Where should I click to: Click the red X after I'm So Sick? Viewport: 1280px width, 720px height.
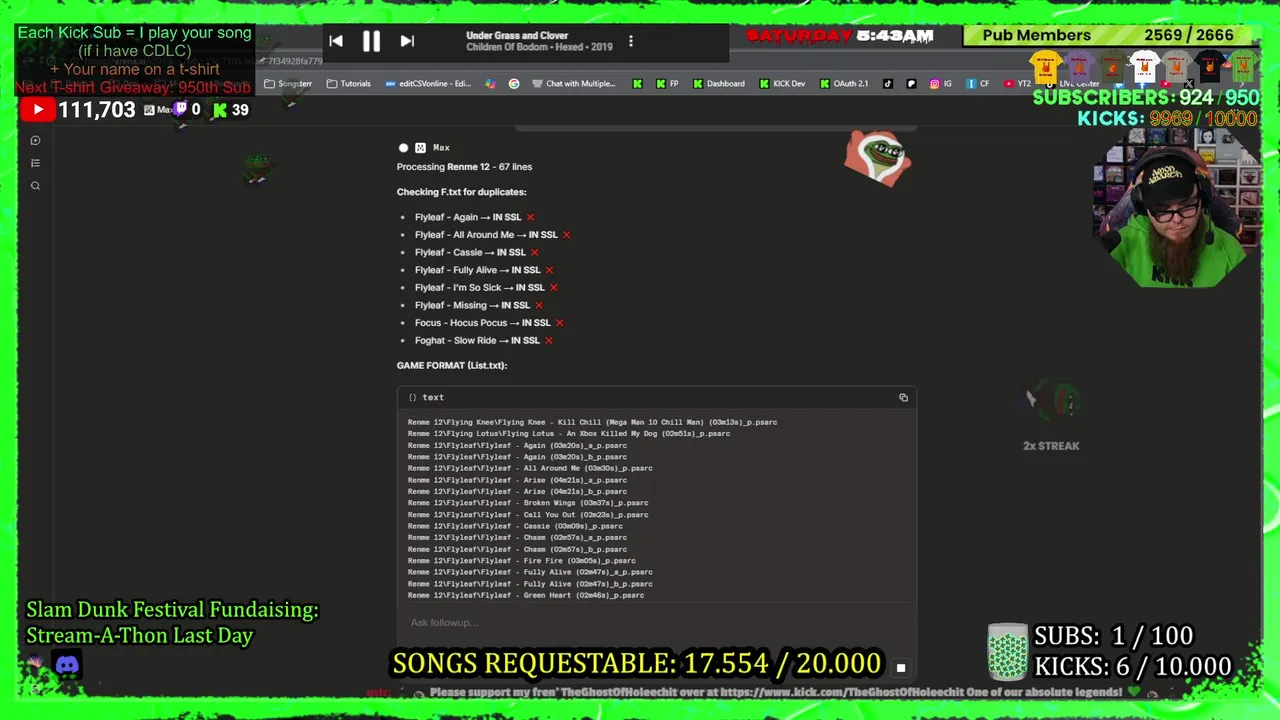553,288
